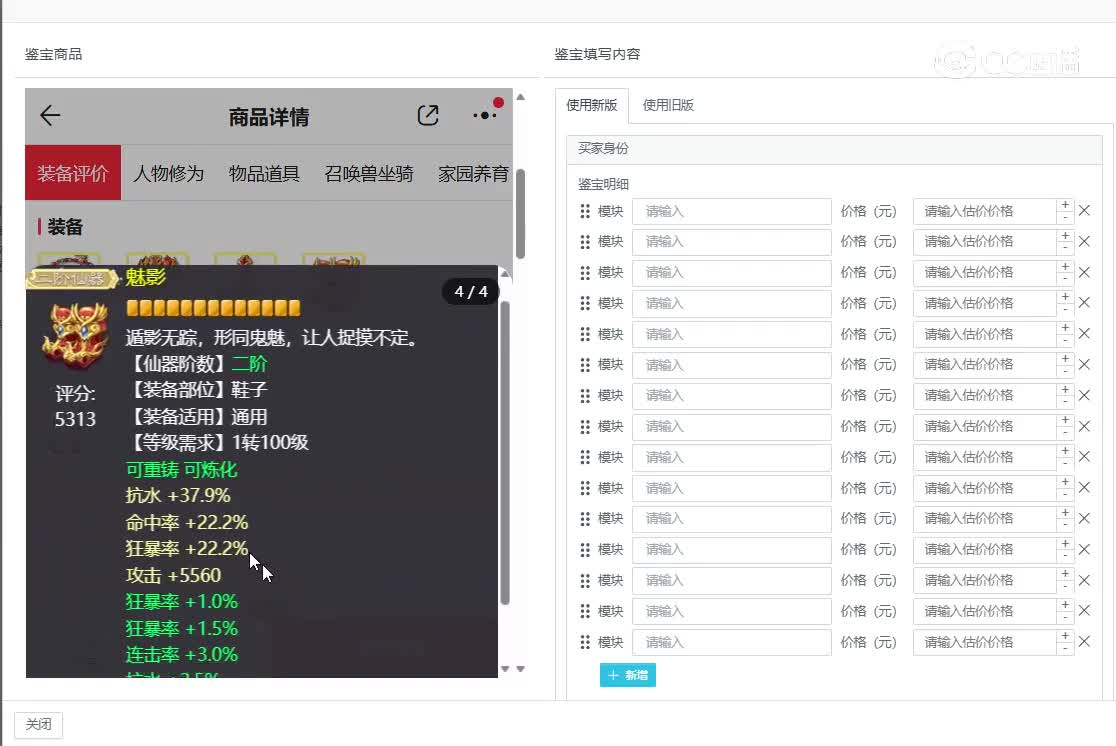
Task: Click the 鉴宝商品 panel title
Action: pos(53,54)
